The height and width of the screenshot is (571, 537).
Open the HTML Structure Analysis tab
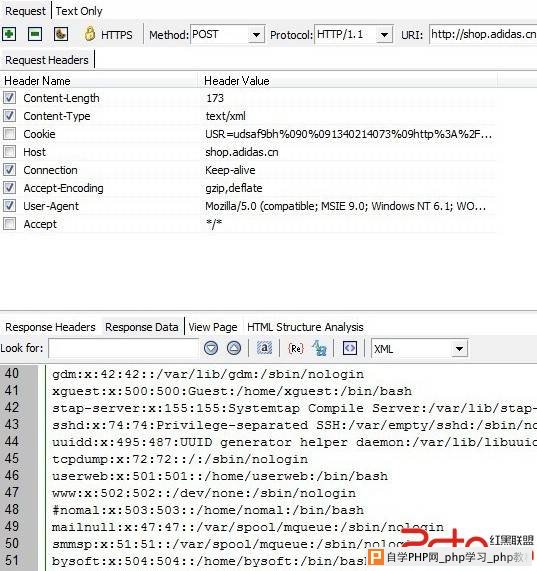(305, 327)
